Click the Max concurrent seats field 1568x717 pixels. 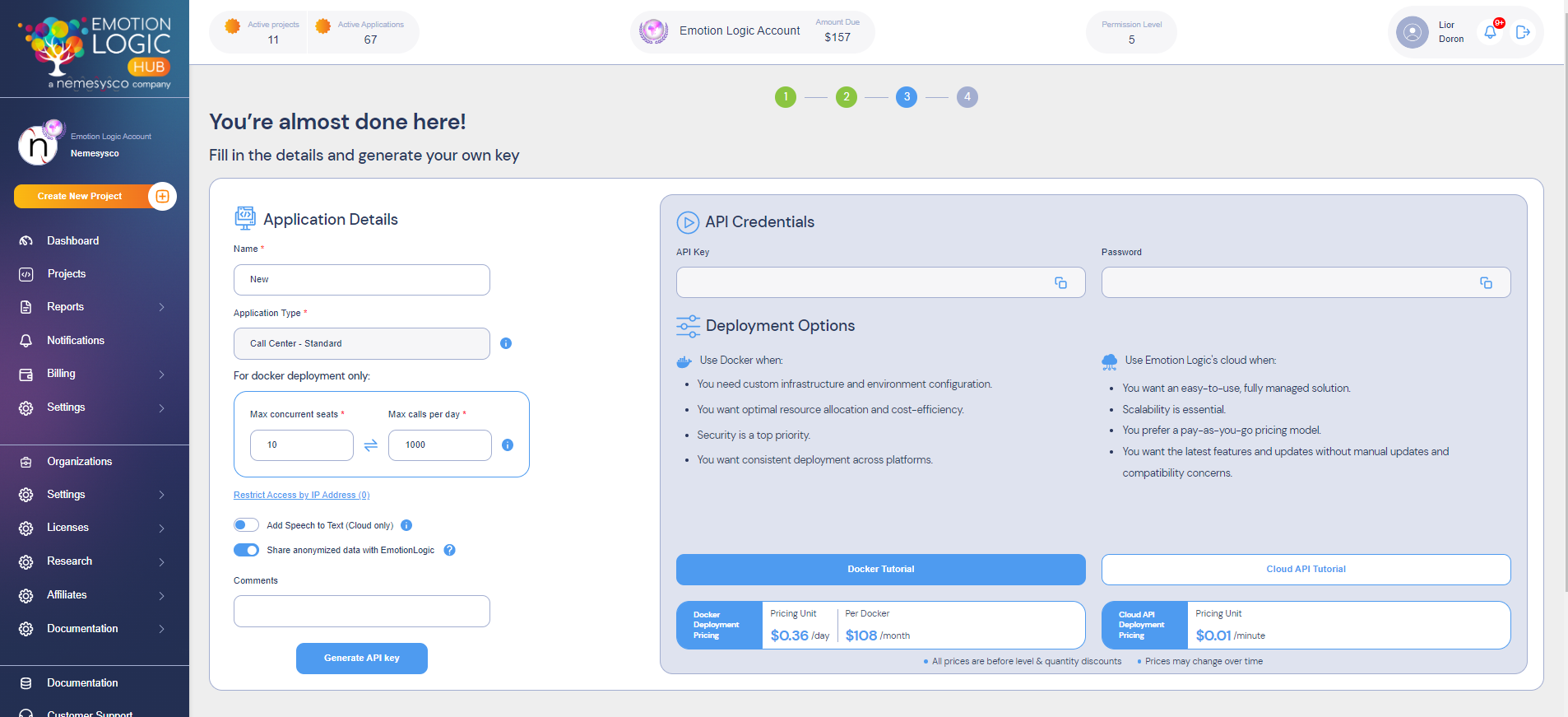(302, 445)
